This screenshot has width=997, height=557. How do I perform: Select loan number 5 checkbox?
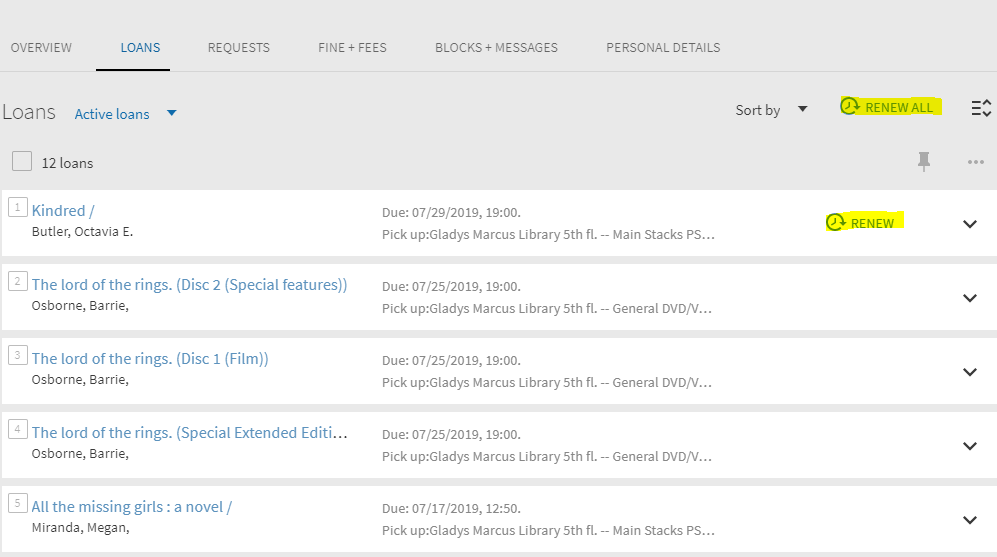coord(17,504)
